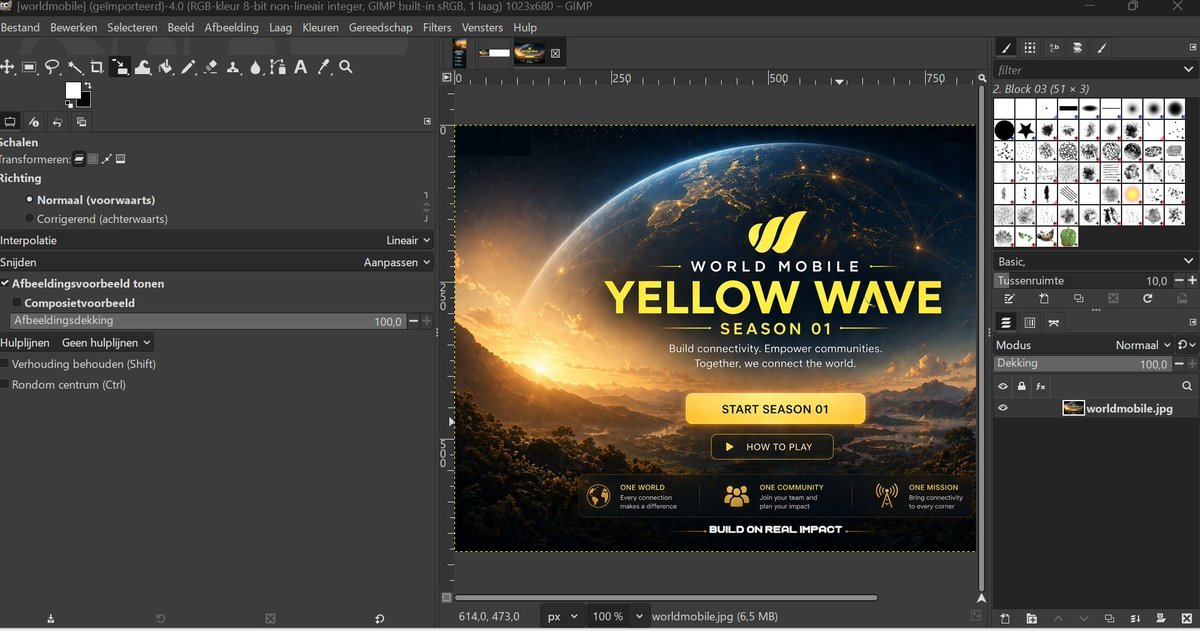The width and height of the screenshot is (1200, 631).
Task: Adjust the layer Dekking slider
Action: click(1084, 364)
